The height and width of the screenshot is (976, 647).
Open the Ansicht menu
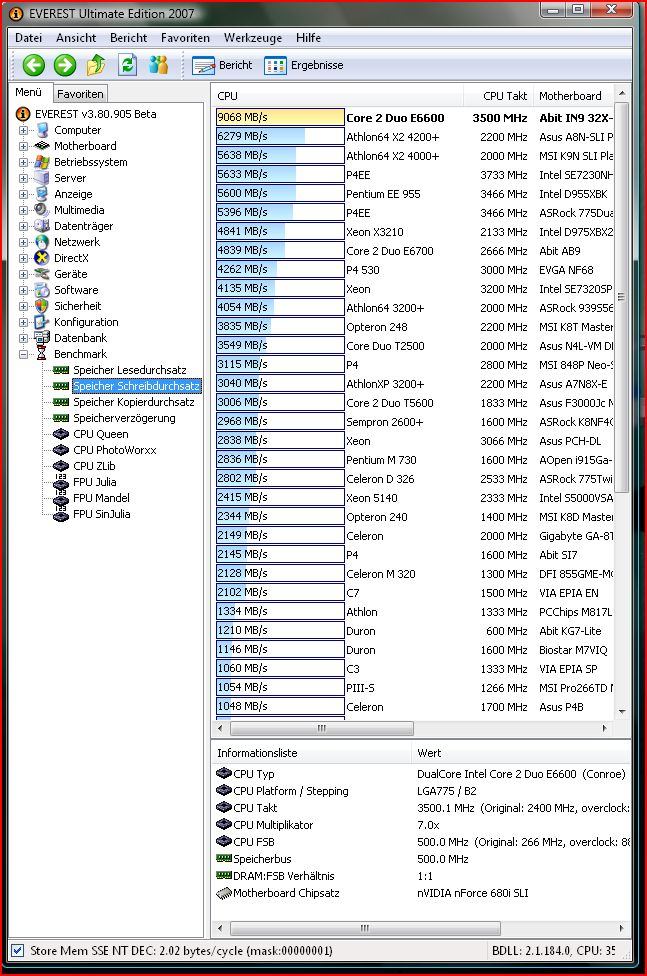(x=76, y=38)
